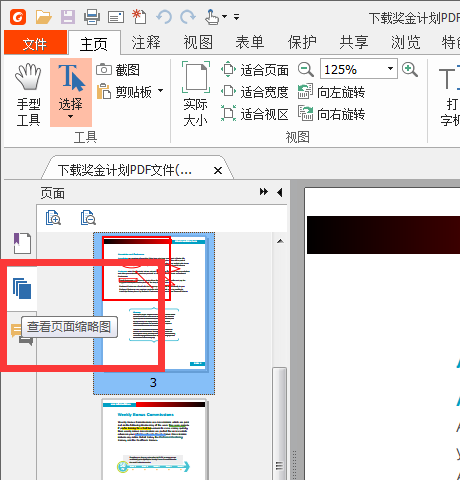
Task: Open the 125% zoom level dropdown
Action: pos(390,69)
